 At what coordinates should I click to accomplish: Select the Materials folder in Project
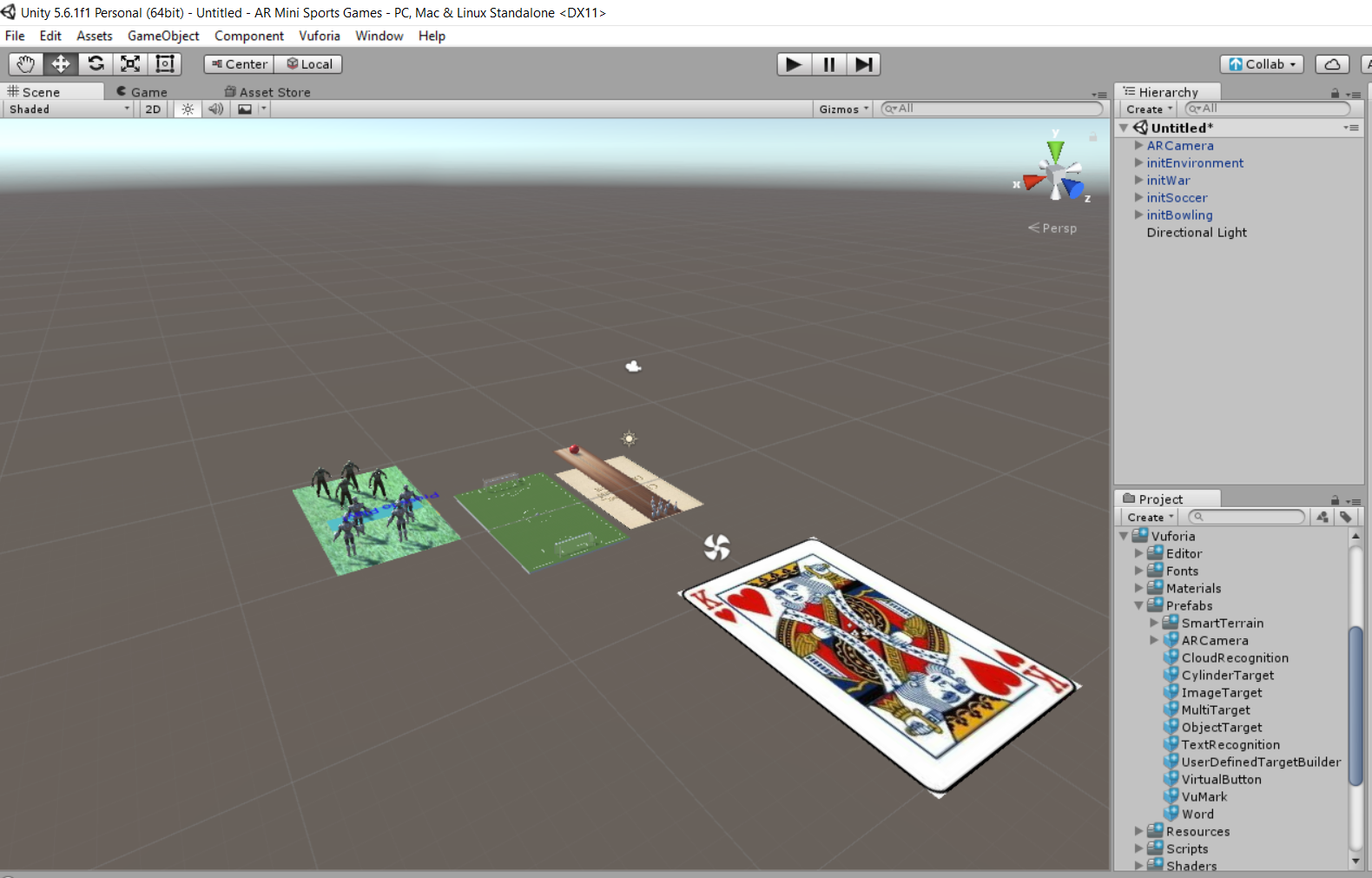point(1193,589)
